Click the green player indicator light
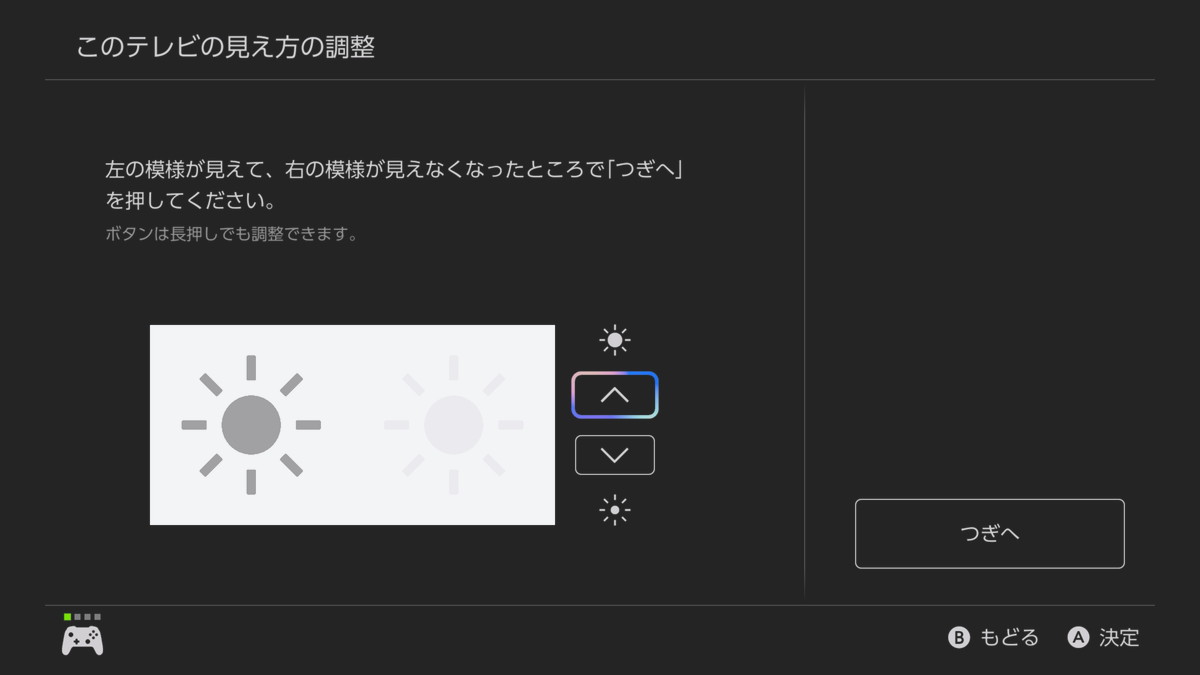1200x675 pixels. pos(67,617)
